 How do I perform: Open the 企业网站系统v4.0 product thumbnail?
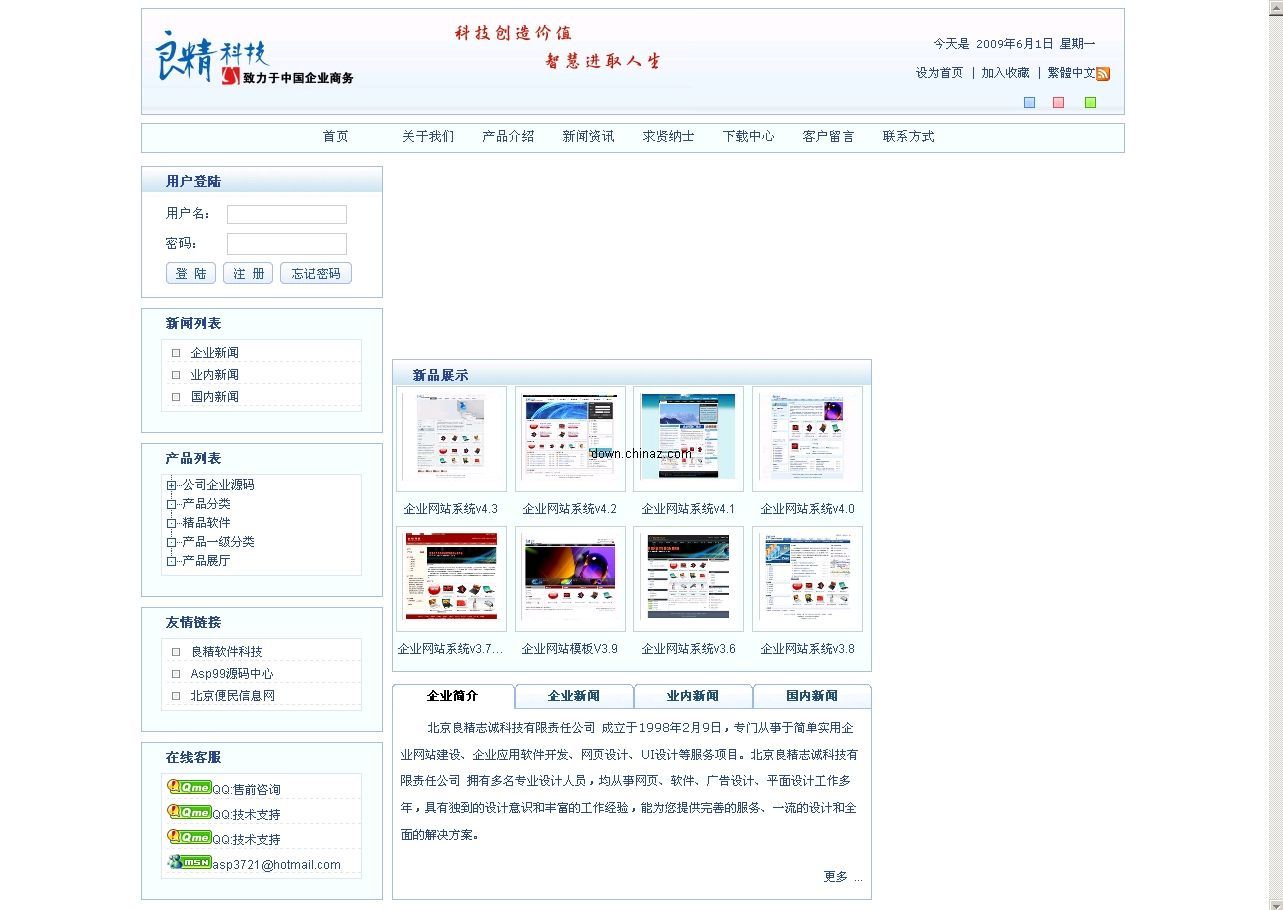coord(807,439)
